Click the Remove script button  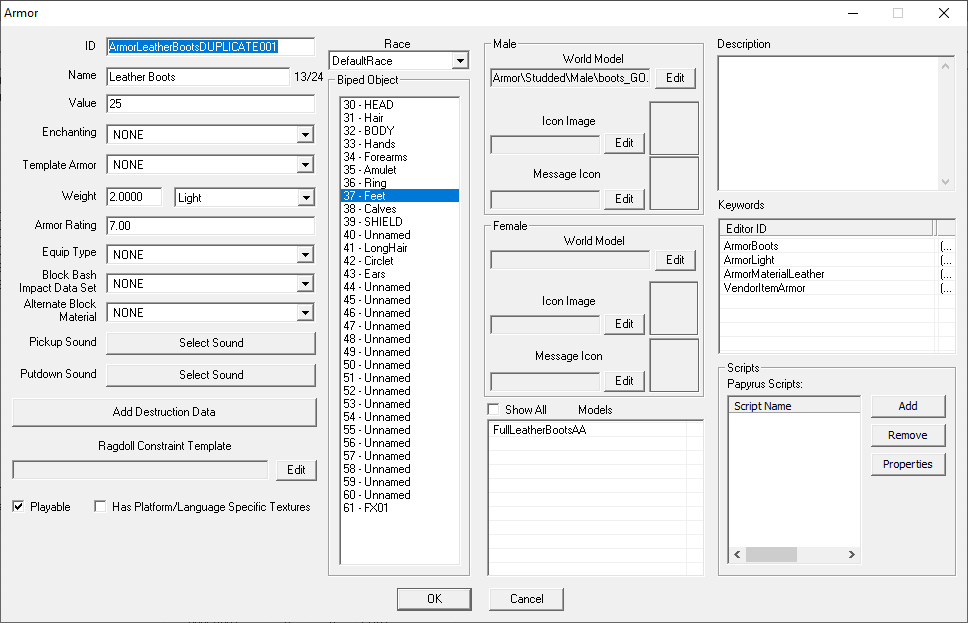[x=908, y=435]
